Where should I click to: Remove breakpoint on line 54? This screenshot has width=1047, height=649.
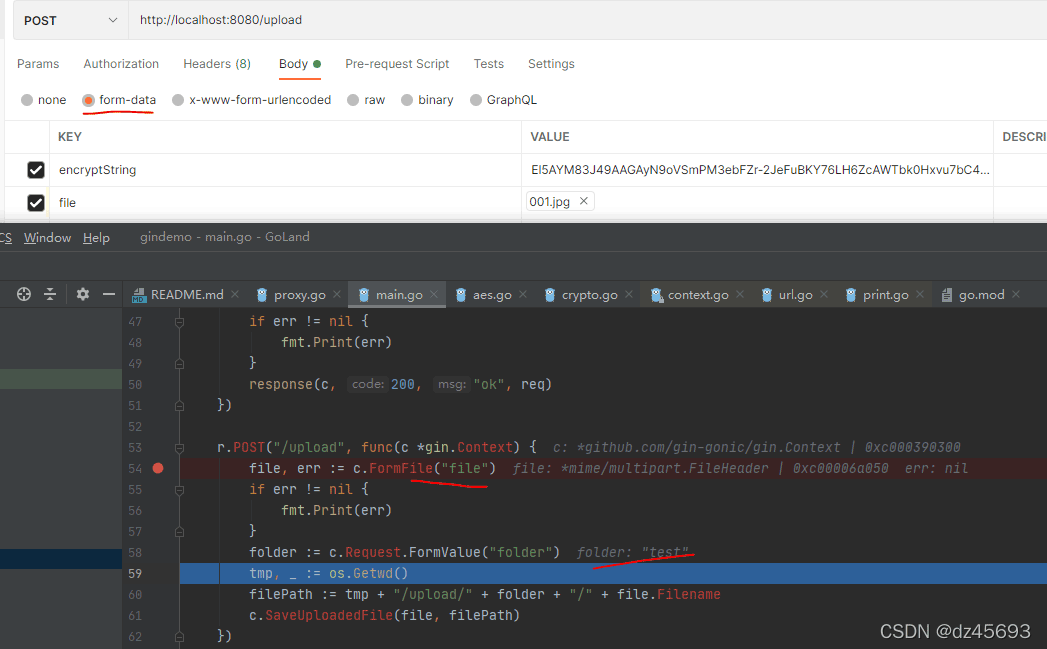158,468
